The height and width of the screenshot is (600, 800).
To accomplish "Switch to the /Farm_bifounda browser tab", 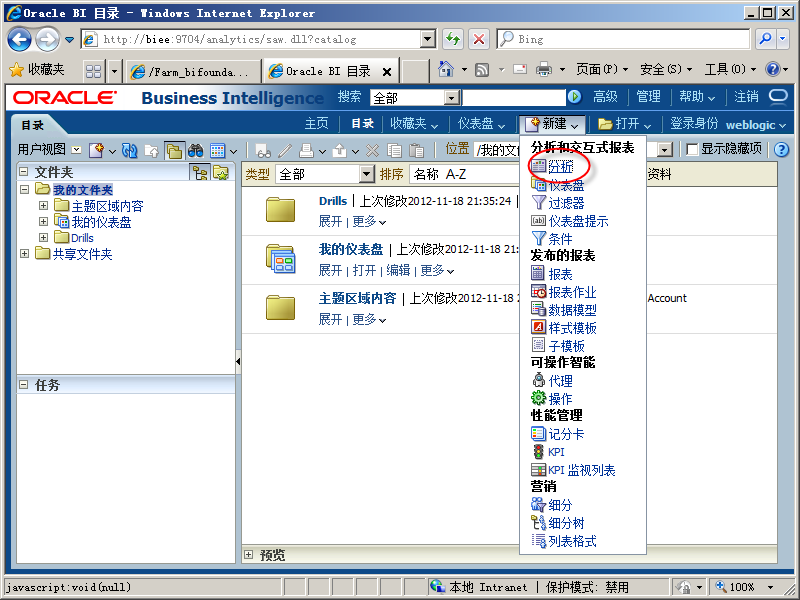I will [192, 72].
